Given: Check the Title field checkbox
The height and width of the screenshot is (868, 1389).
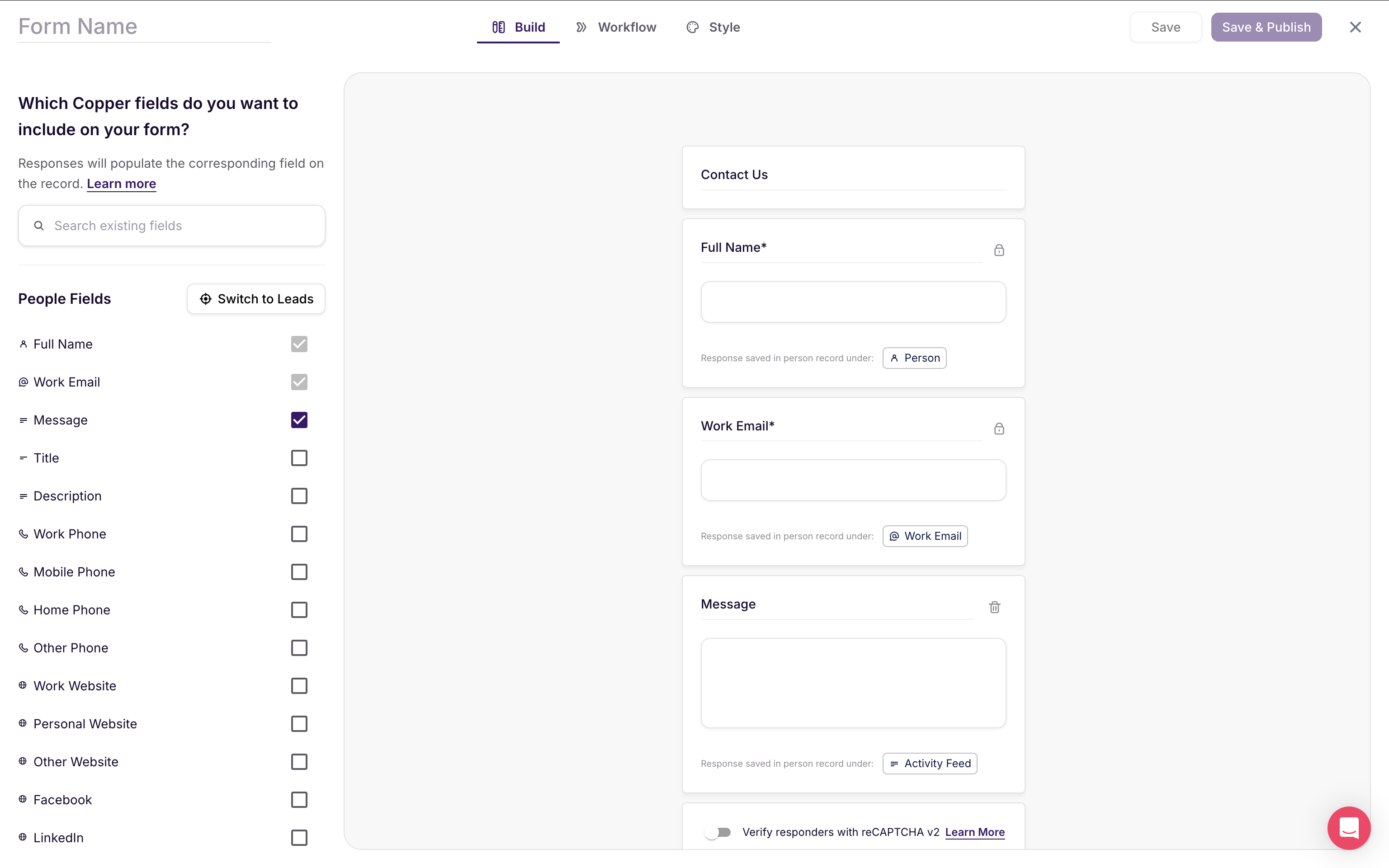Looking at the screenshot, I should click(299, 458).
